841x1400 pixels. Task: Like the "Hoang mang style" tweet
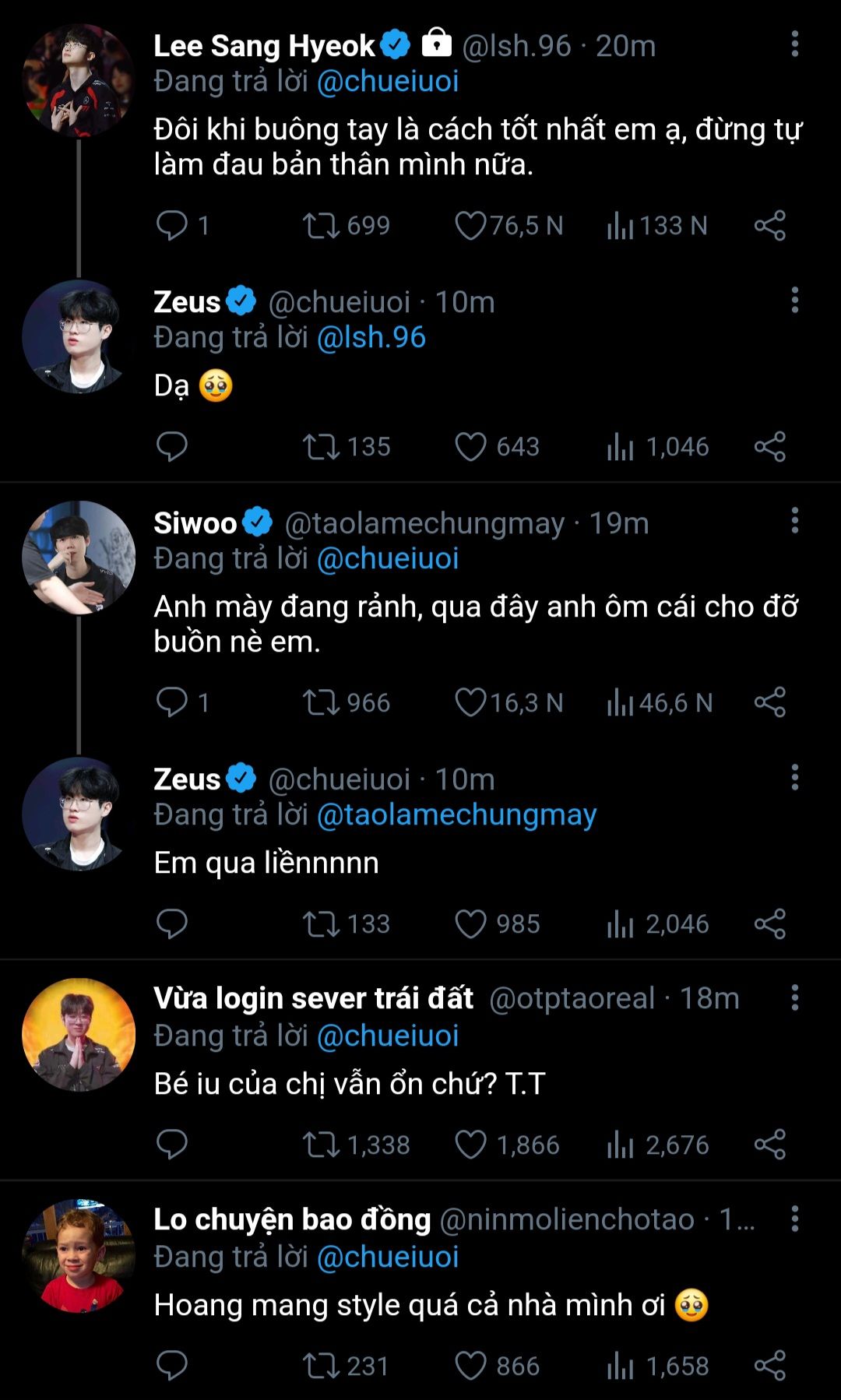point(470,1367)
